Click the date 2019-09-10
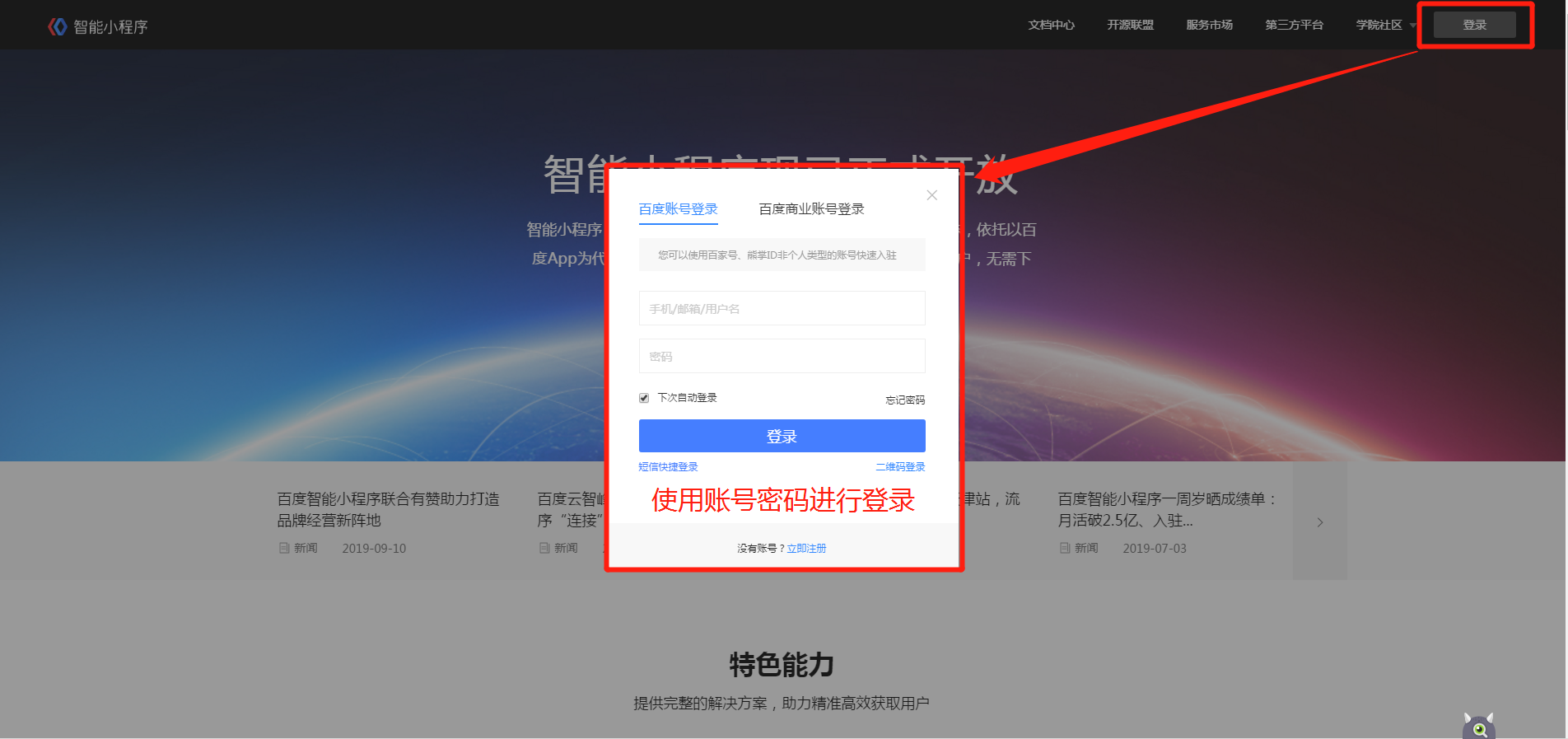 click(x=374, y=549)
